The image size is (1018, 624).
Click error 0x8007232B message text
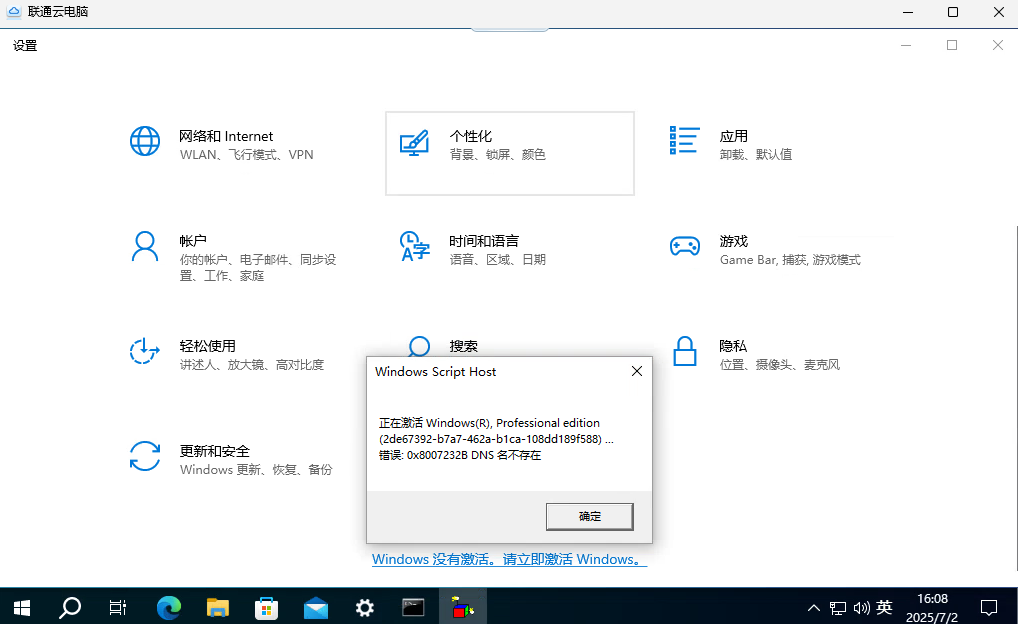click(x=460, y=455)
